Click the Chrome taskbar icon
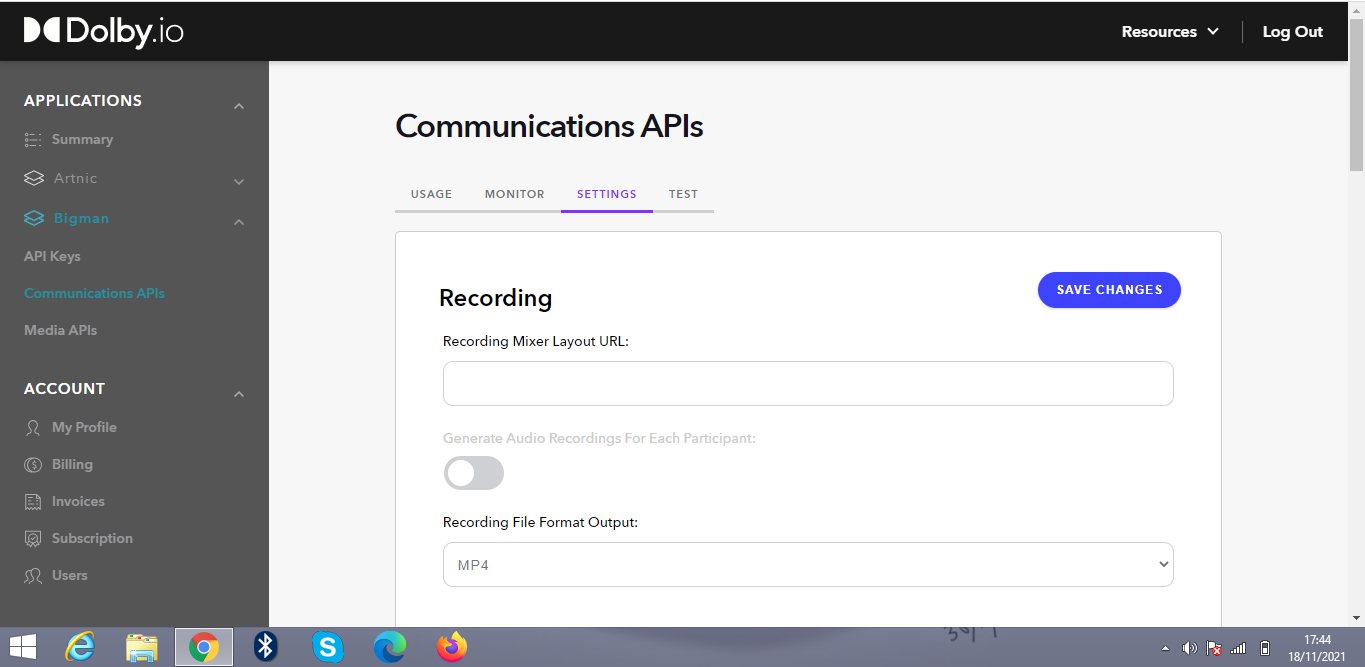1365x667 pixels. pyautogui.click(x=204, y=647)
